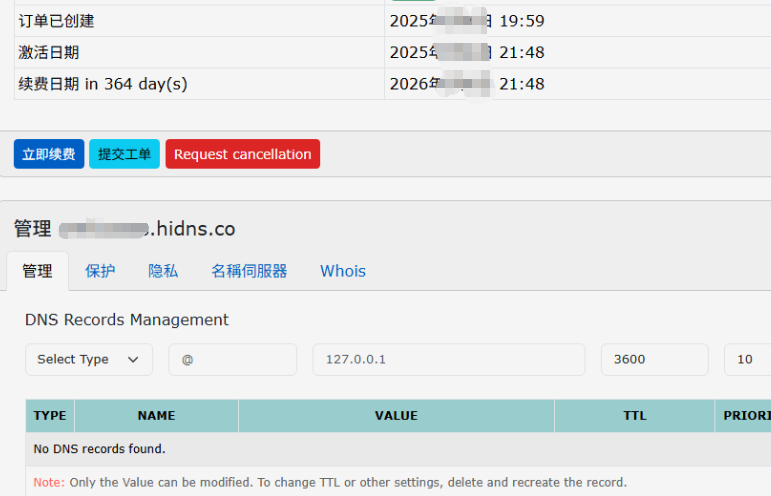Click the TTL column header
The height and width of the screenshot is (496, 771).
634,416
